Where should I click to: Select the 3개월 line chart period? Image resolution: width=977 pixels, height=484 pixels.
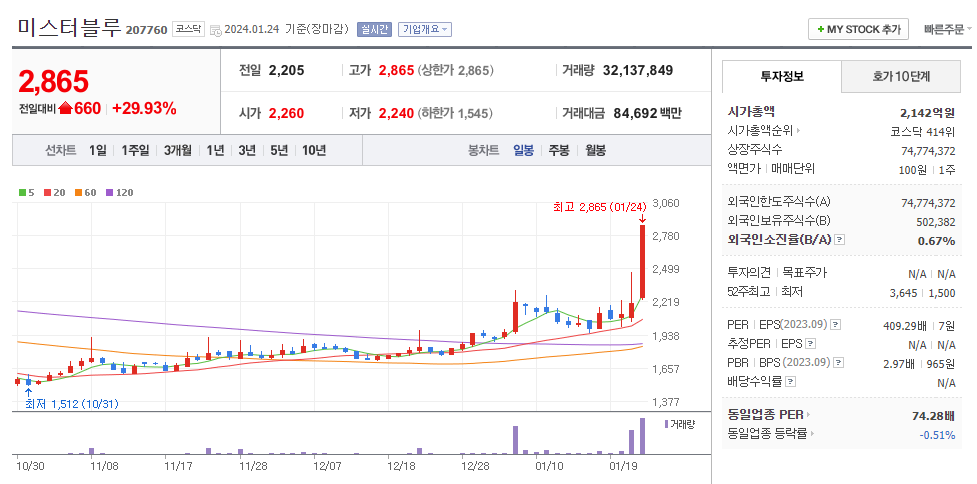pos(178,150)
